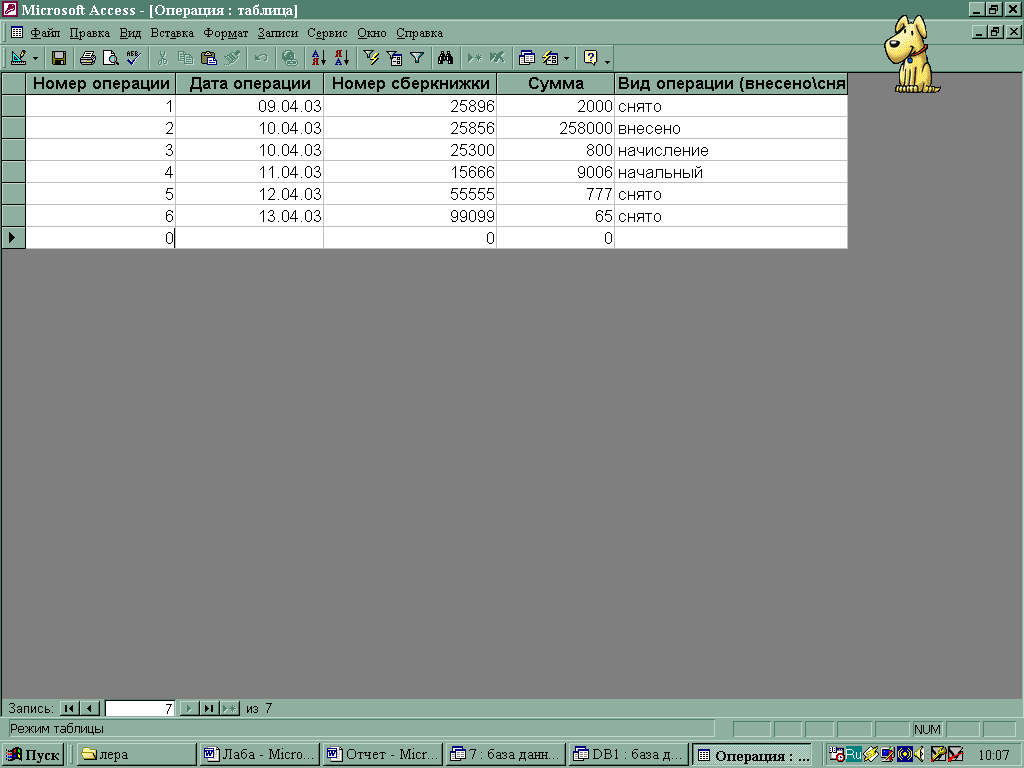Expand the toolbar options arrow after Help
This screenshot has height=768, width=1024.
[x=608, y=60]
